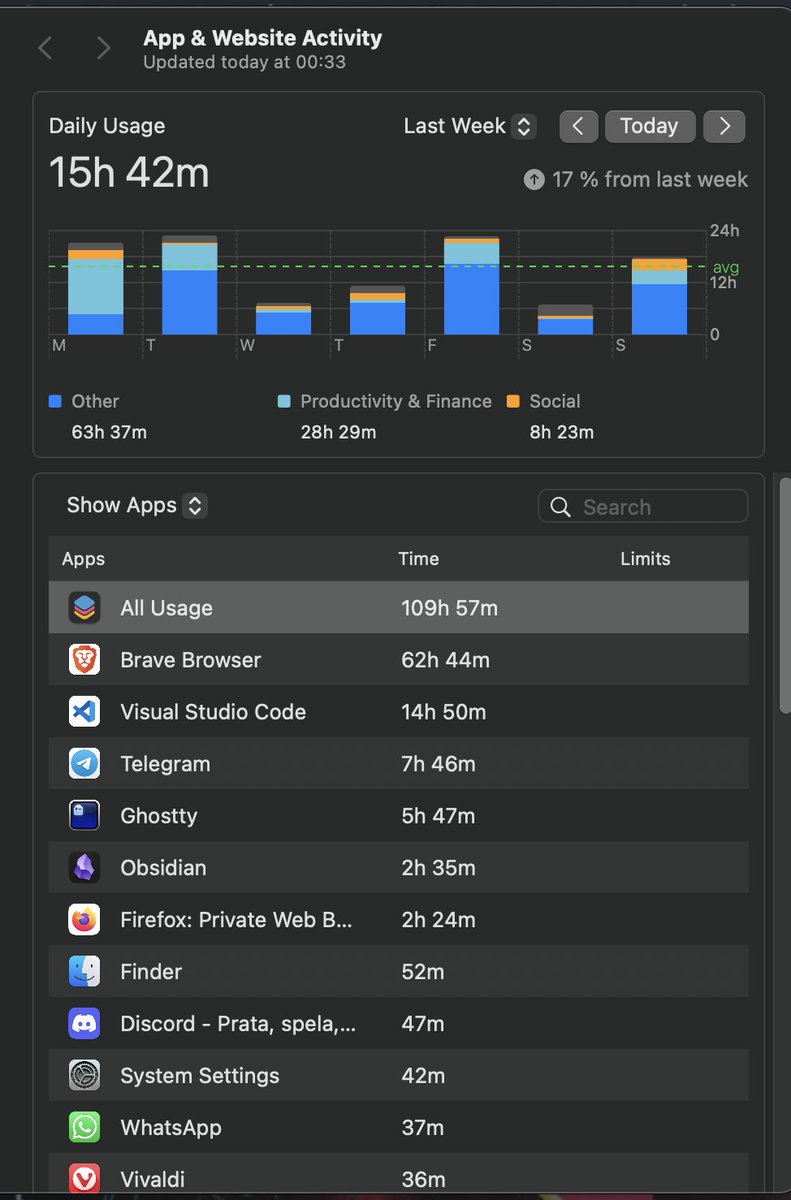Click the Brave Browser lion icon
Screen dimensions: 791x1200
(x=84, y=660)
